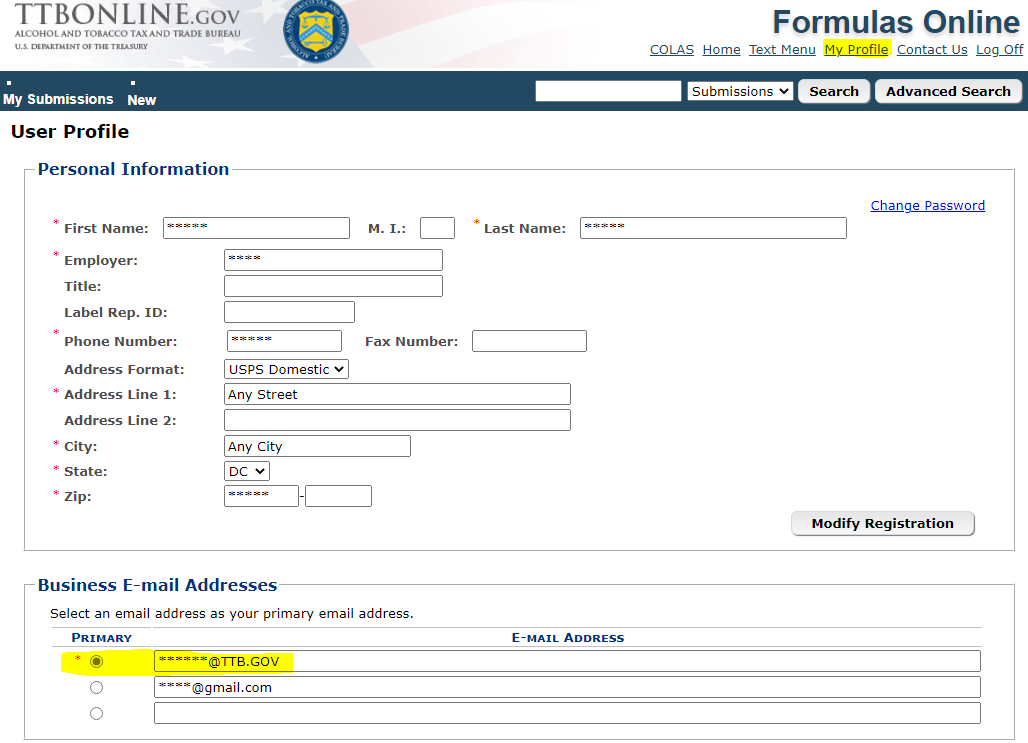
Task: Select the TTB.GOV primary email radio button
Action: [96, 661]
